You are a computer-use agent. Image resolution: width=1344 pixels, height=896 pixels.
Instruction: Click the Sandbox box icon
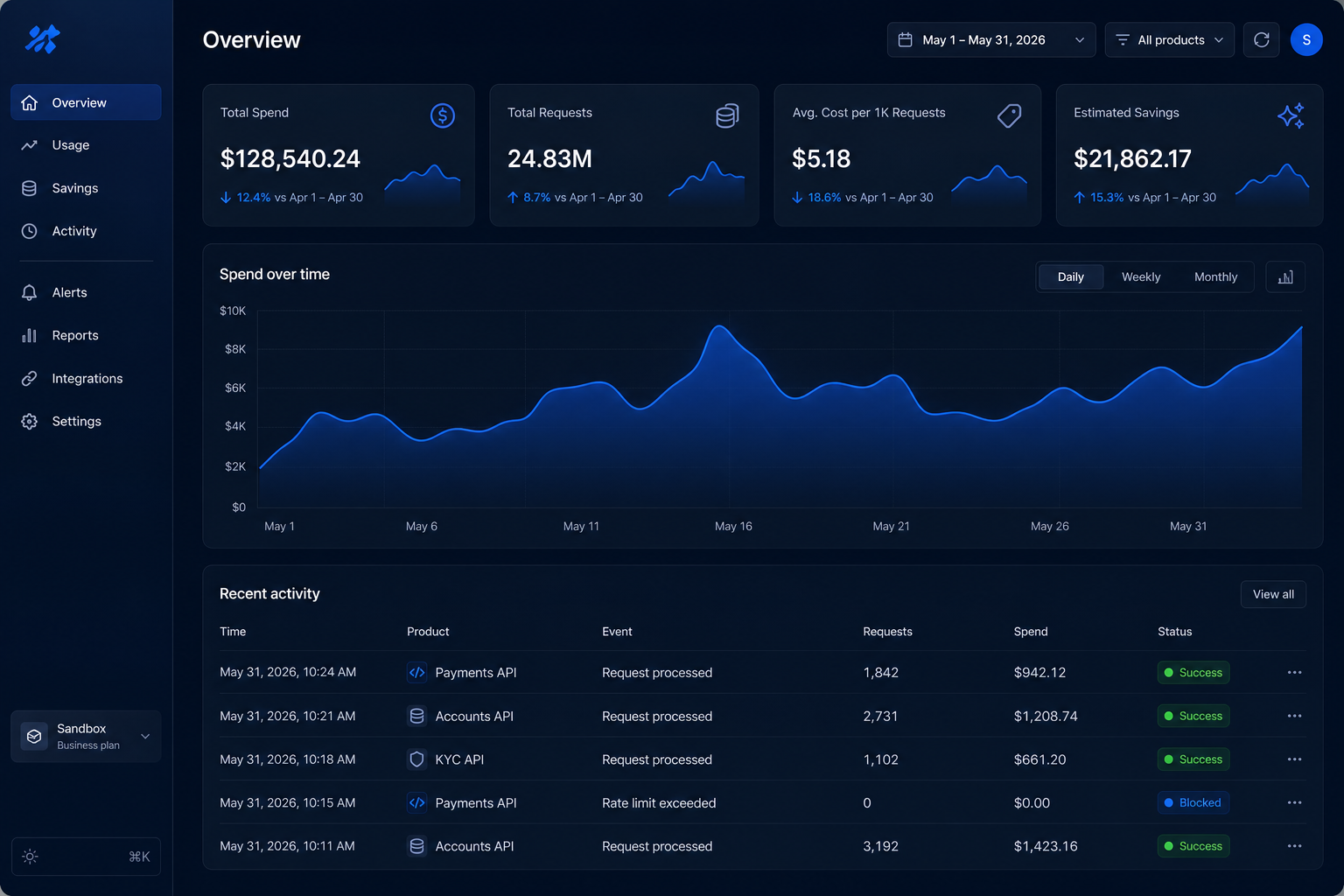click(x=34, y=736)
